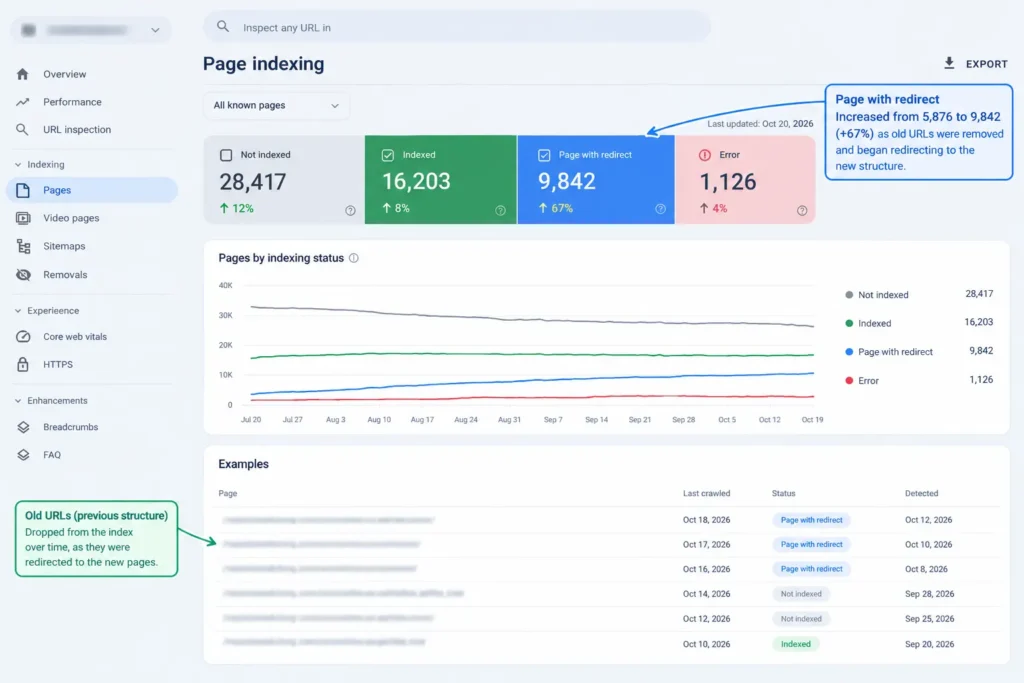Open the Sitemaps tree icon
1024x683 pixels.
click(24, 246)
